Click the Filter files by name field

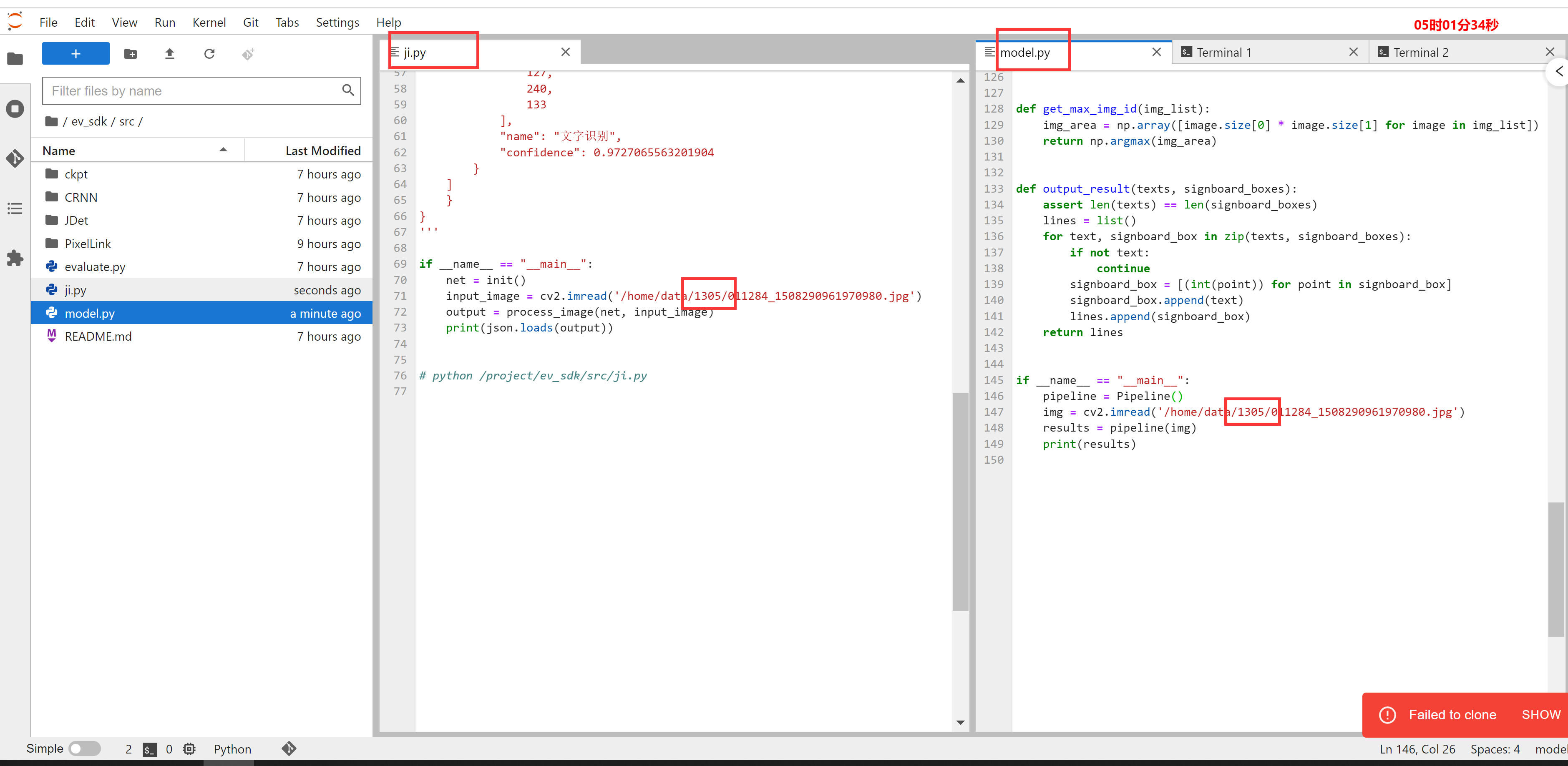coord(195,90)
